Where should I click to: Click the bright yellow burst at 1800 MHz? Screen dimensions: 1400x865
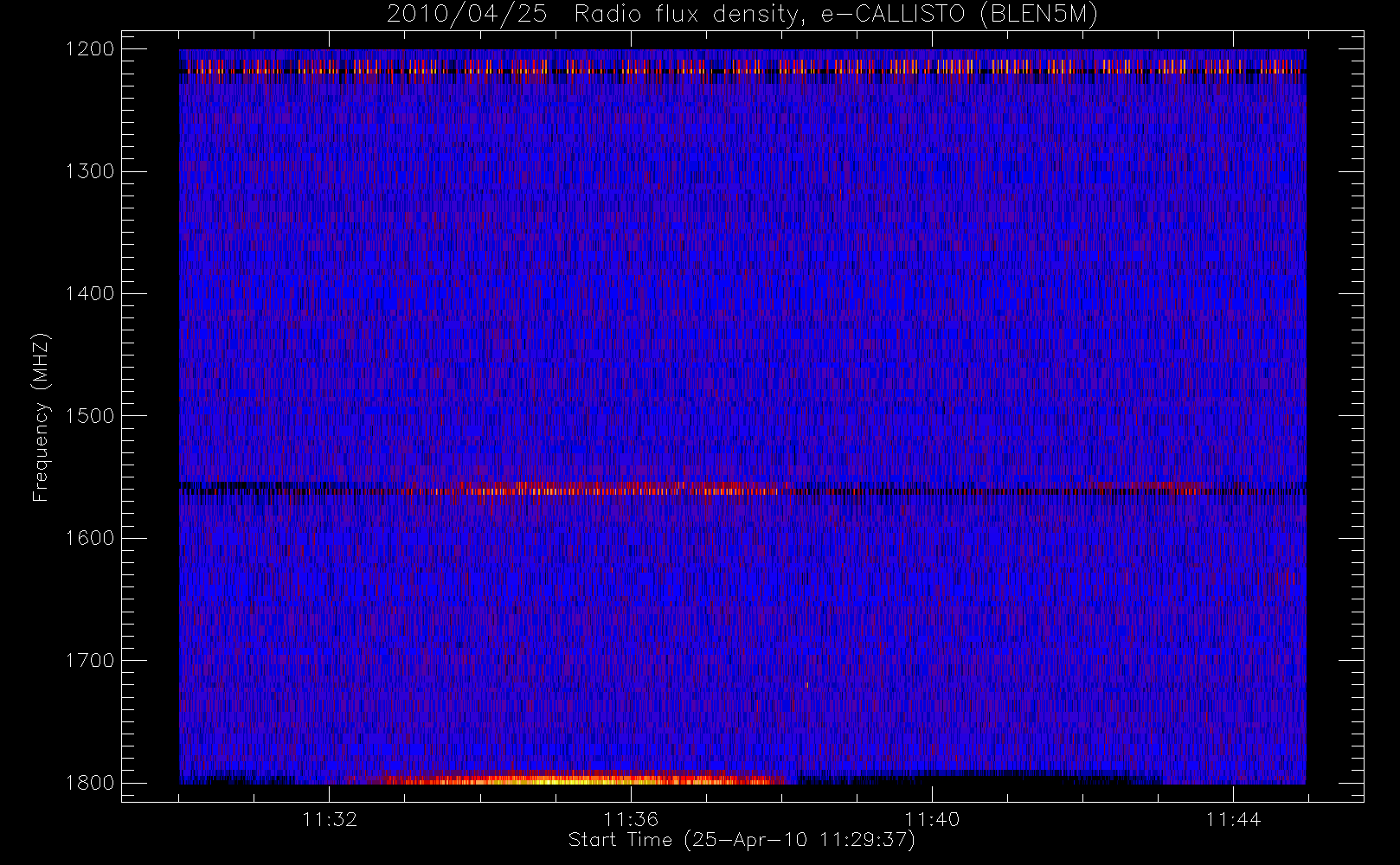click(580, 778)
